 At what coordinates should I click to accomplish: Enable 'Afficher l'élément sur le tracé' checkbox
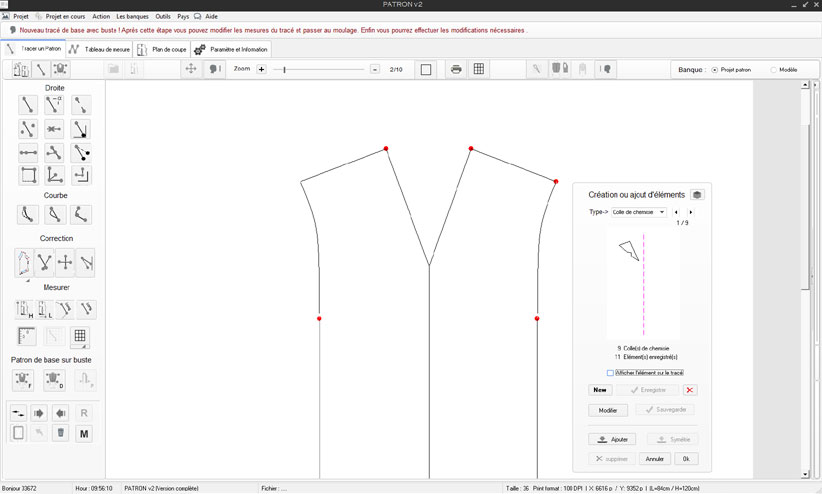611,373
